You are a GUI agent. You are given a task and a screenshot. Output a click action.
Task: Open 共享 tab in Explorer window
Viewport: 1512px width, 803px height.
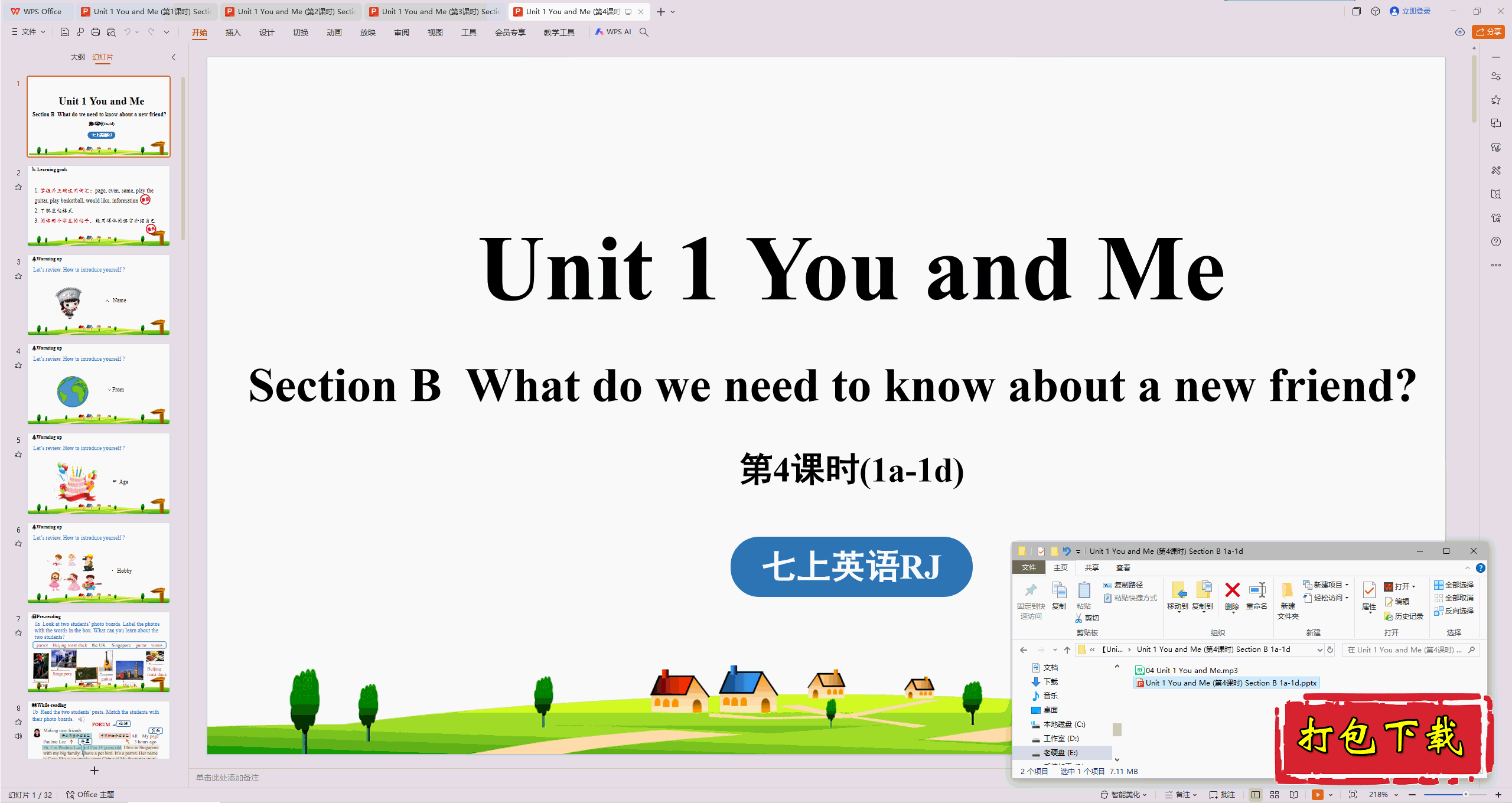1091,567
